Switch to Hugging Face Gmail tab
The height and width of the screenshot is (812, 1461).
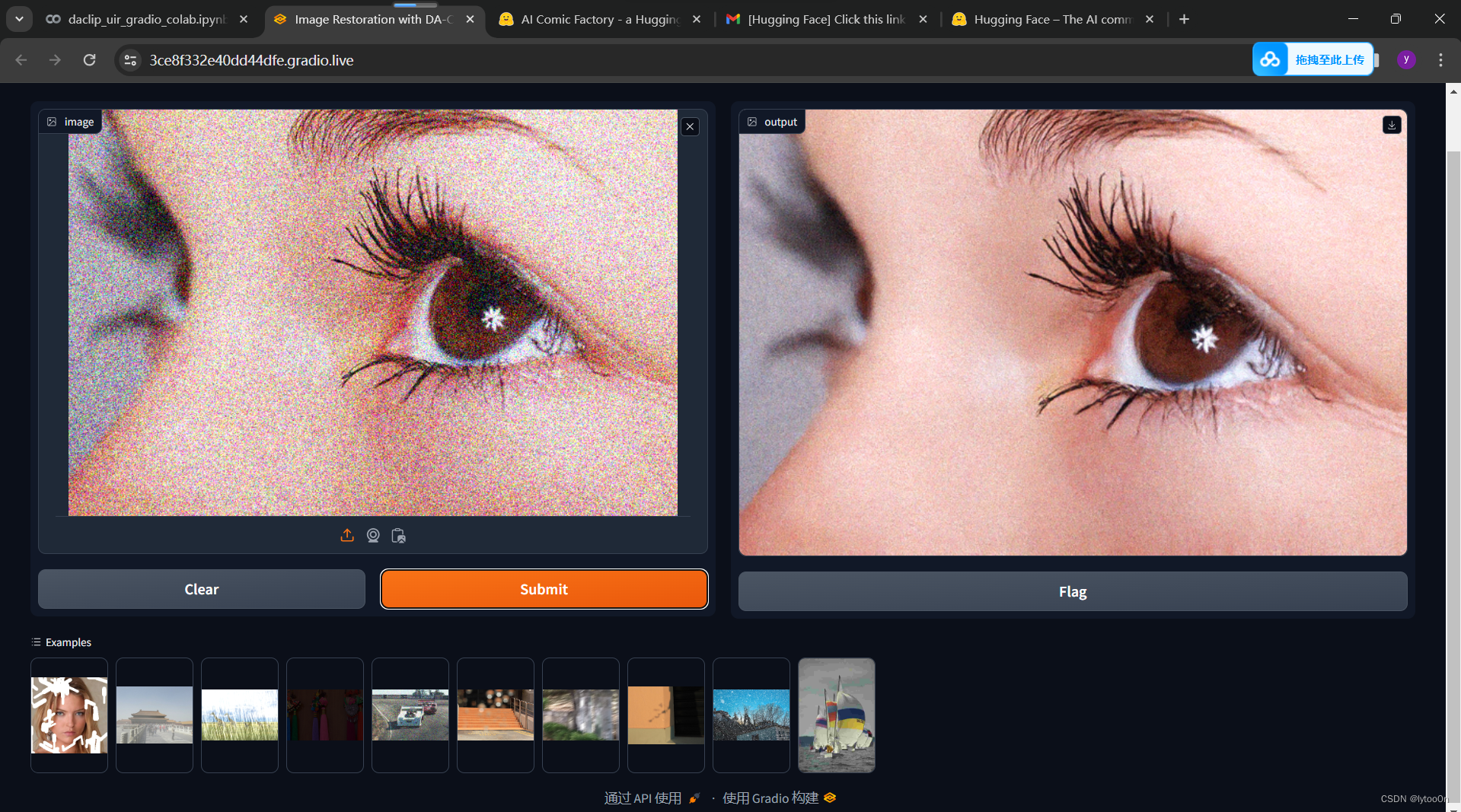pyautogui.click(x=826, y=19)
